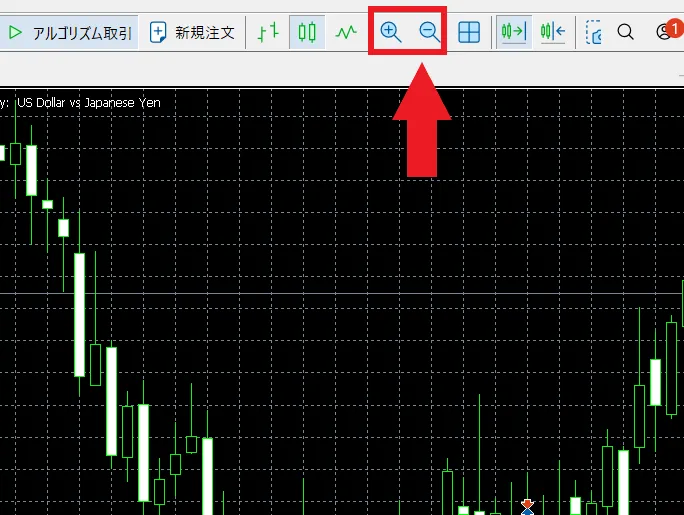Toggle chart auto-scroll to latest bar
This screenshot has height=515, width=684.
coord(513,32)
